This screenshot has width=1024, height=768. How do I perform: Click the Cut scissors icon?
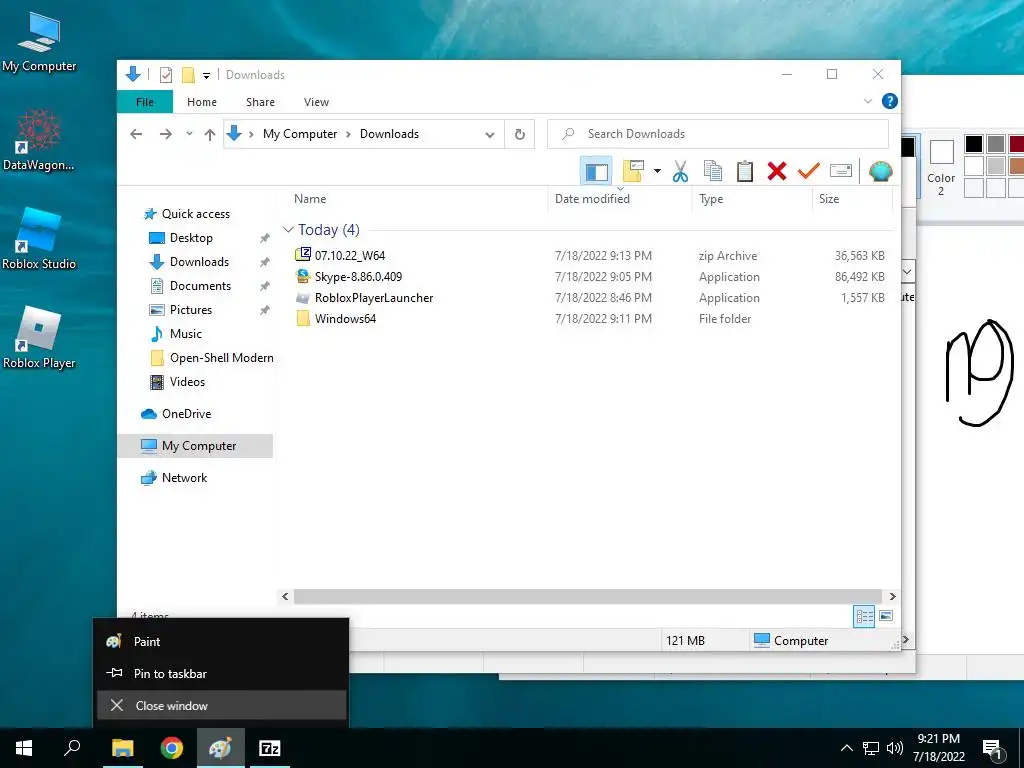pos(680,171)
